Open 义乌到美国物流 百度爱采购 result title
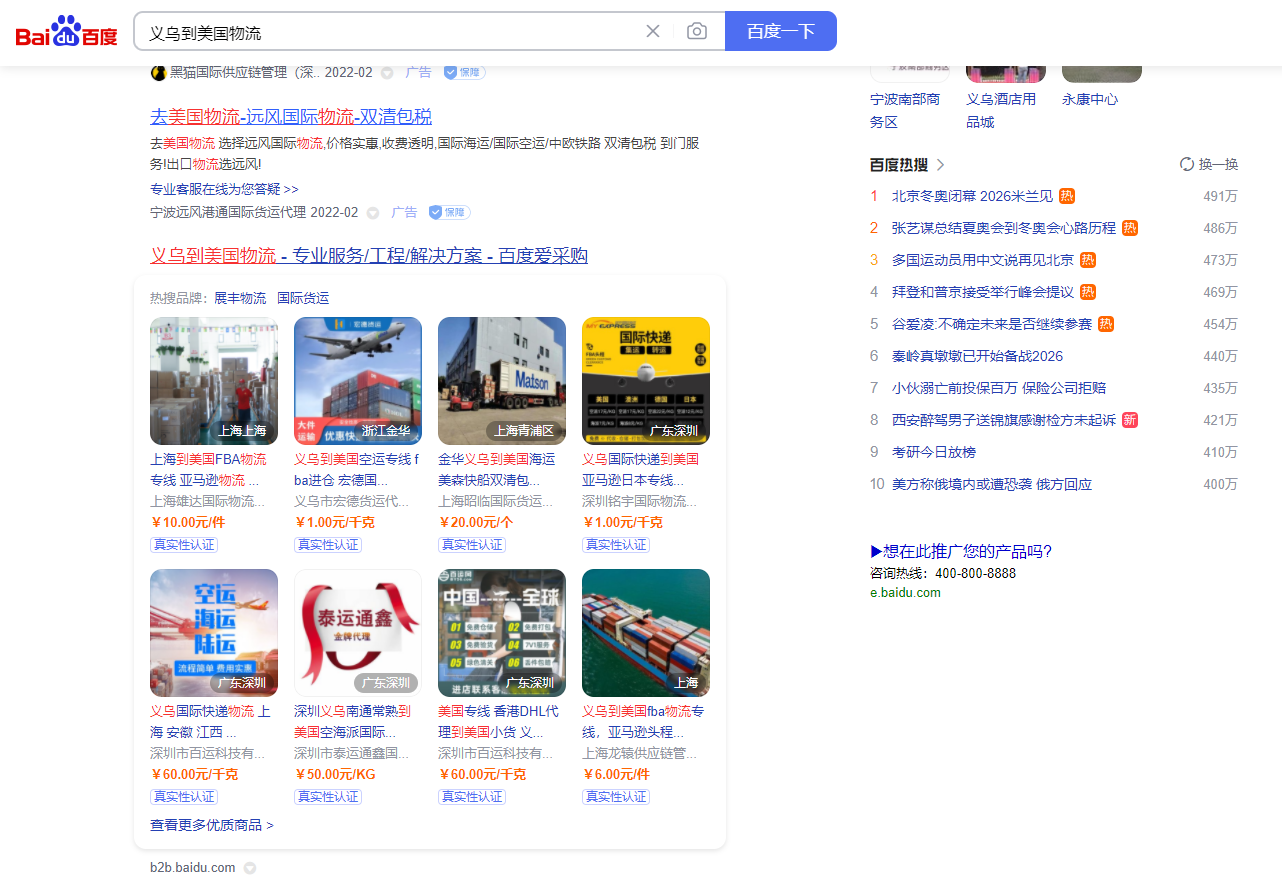This screenshot has width=1282, height=888. click(x=369, y=256)
